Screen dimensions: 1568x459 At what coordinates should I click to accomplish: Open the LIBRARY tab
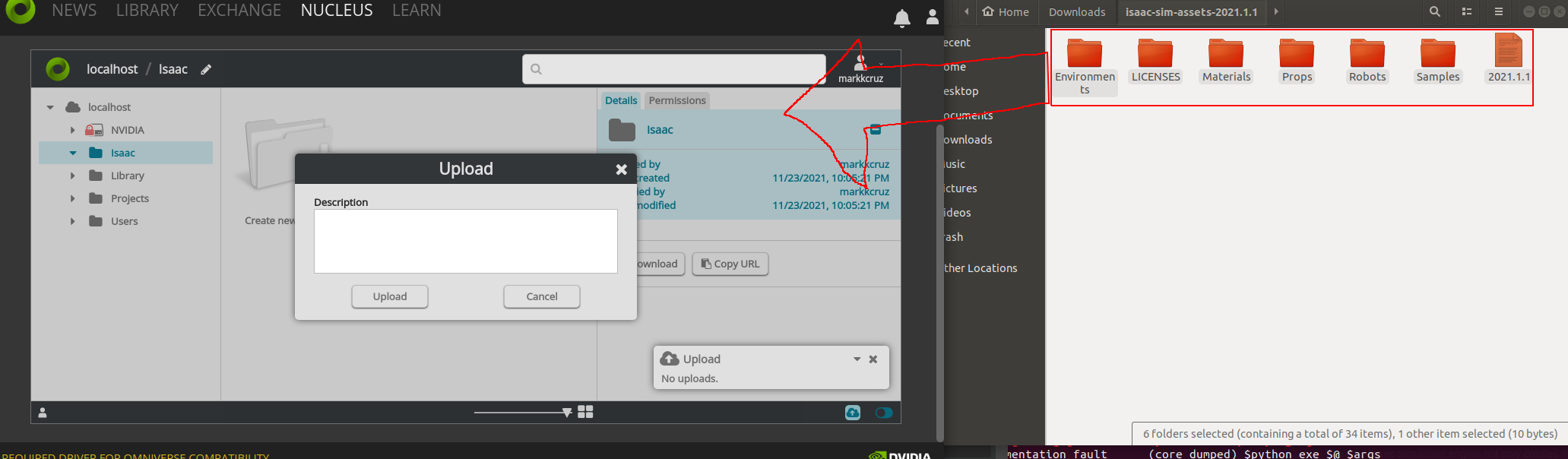147,11
